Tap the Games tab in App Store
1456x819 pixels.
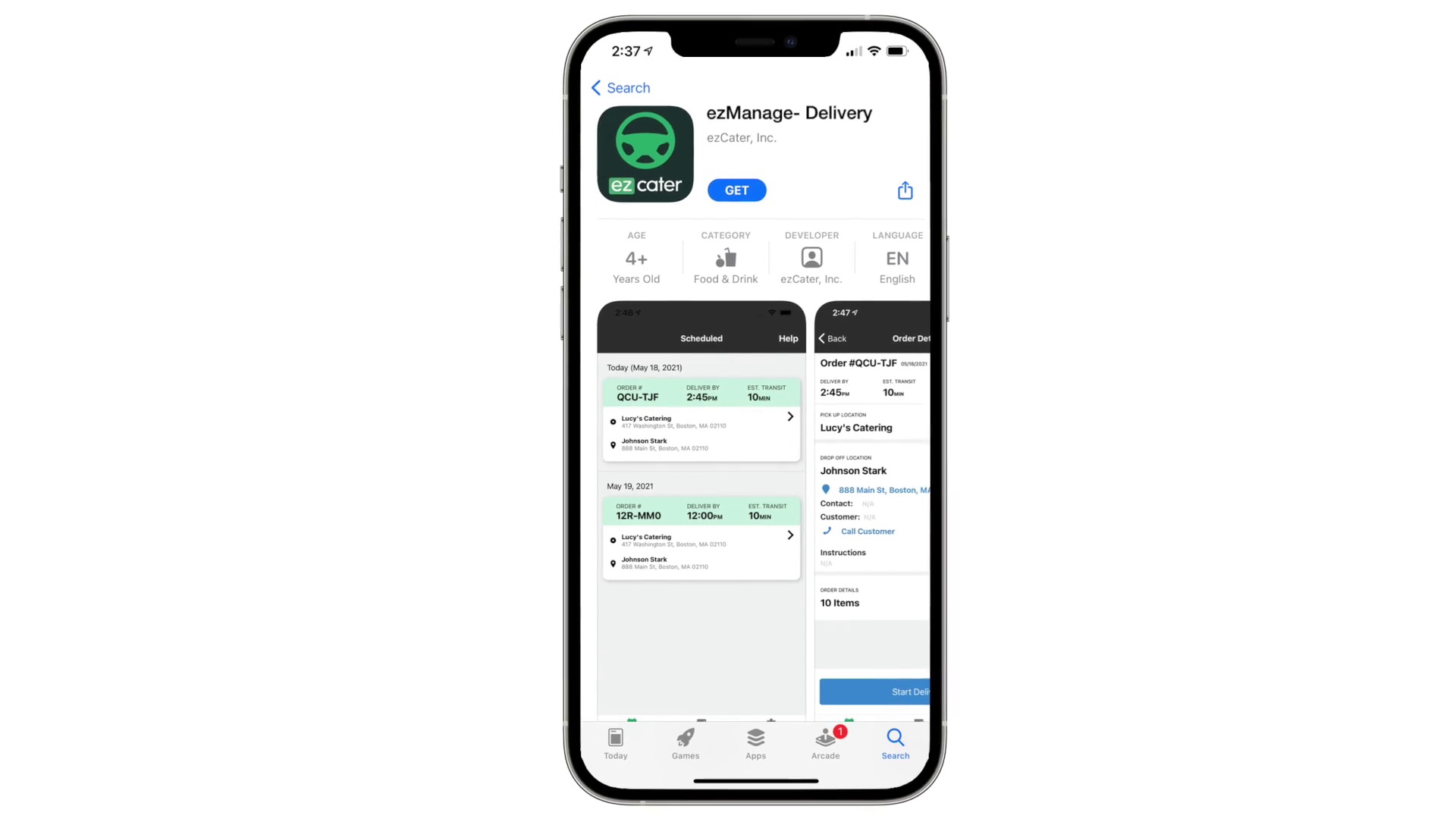[685, 743]
